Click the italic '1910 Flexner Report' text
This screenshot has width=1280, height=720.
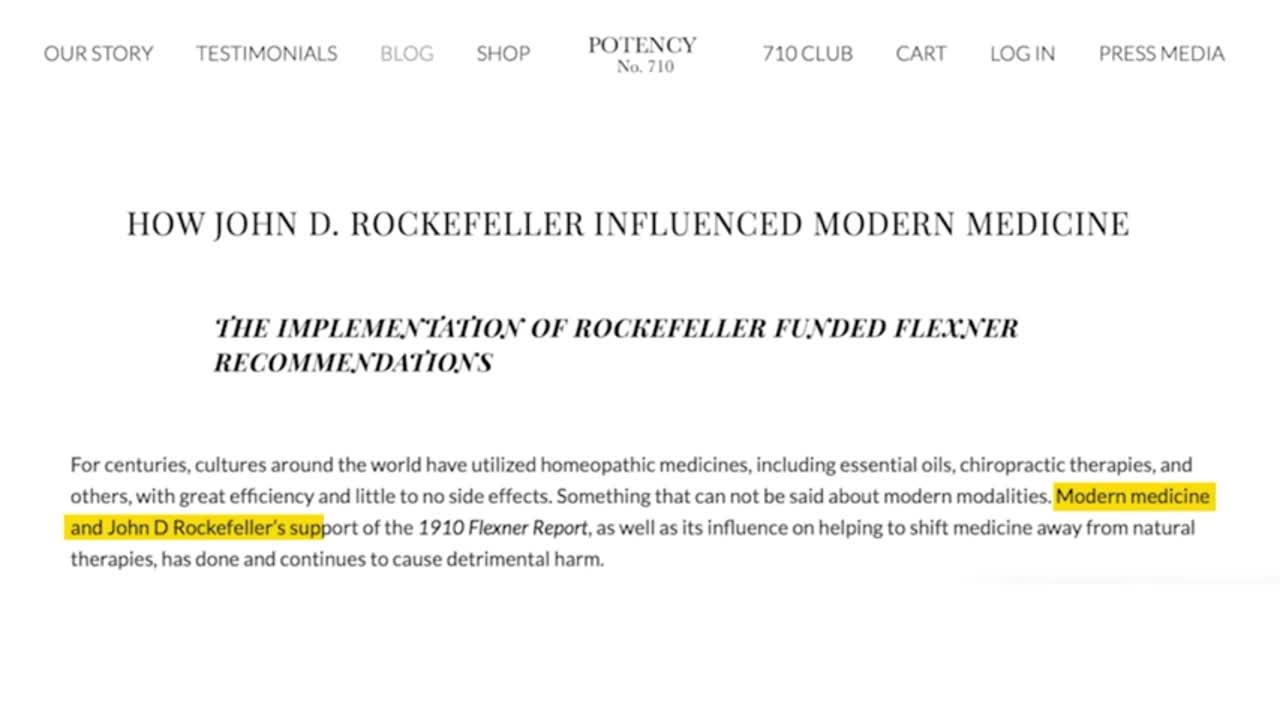click(x=502, y=527)
